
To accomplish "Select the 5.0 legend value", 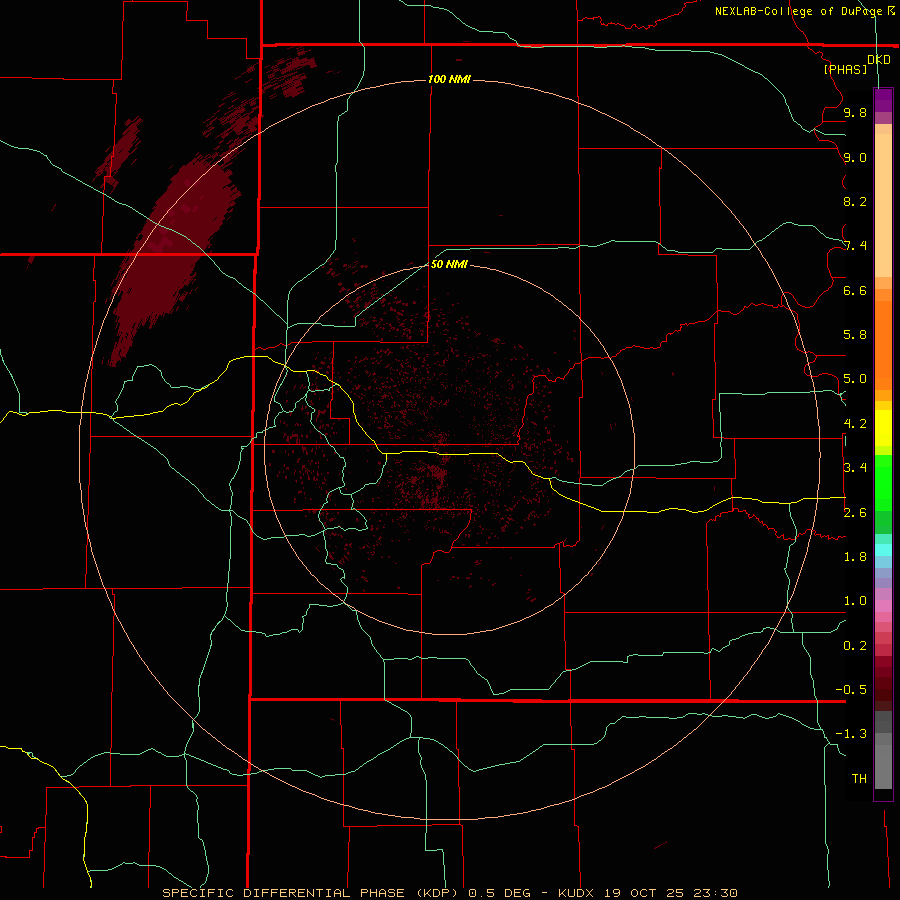I will click(x=855, y=379).
